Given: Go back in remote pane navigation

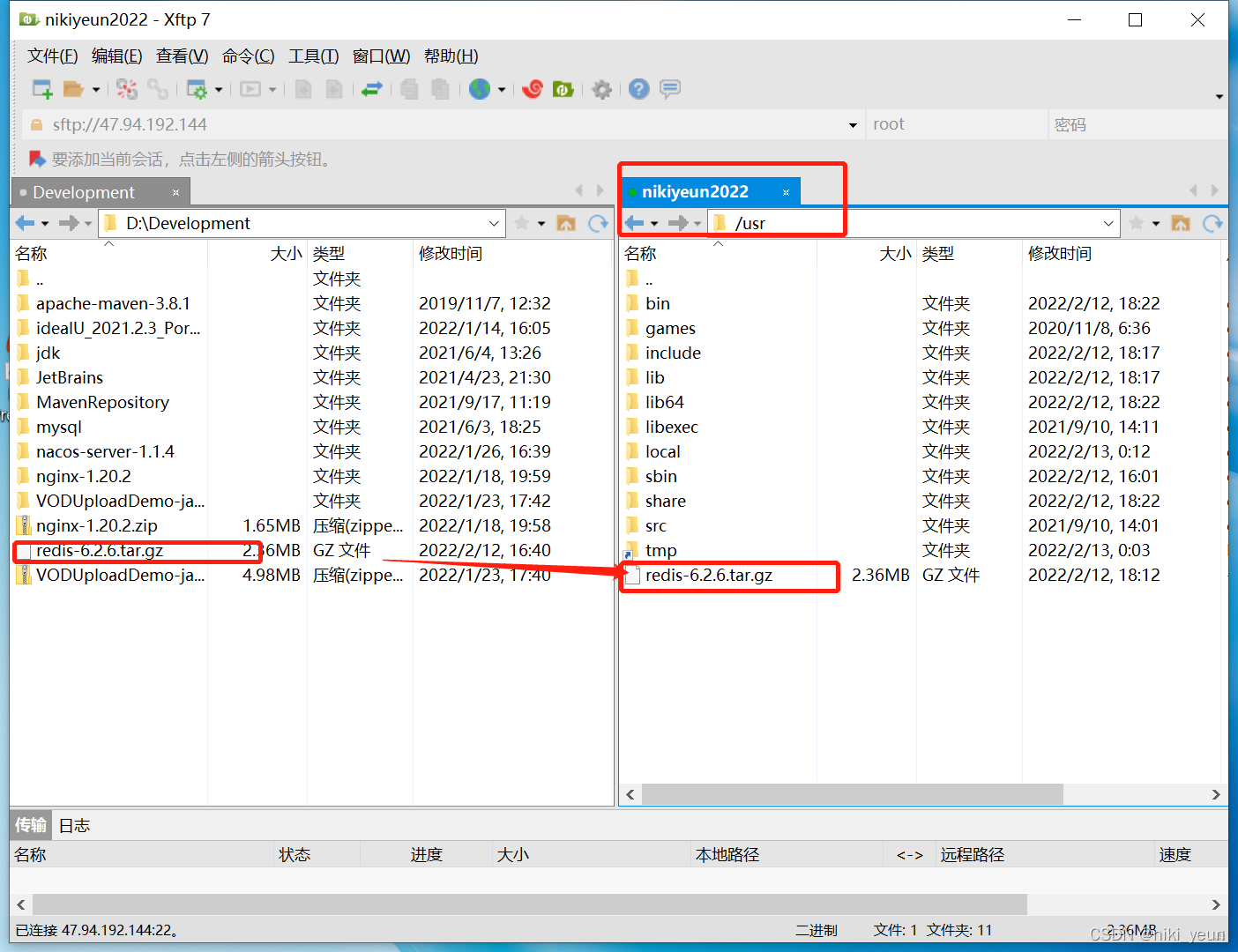Looking at the screenshot, I should click(635, 223).
